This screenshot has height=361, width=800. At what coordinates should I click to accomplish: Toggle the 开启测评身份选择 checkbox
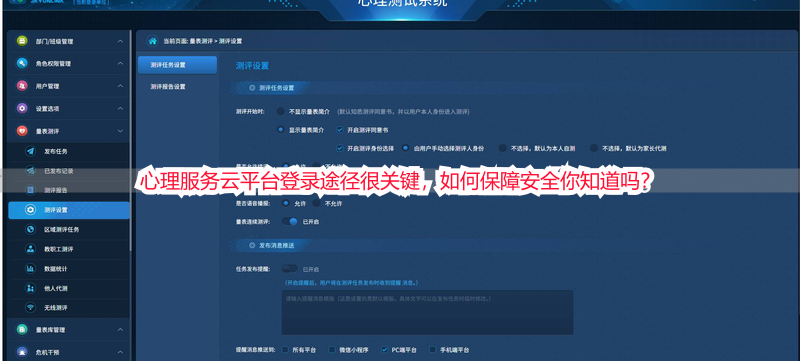coord(340,148)
